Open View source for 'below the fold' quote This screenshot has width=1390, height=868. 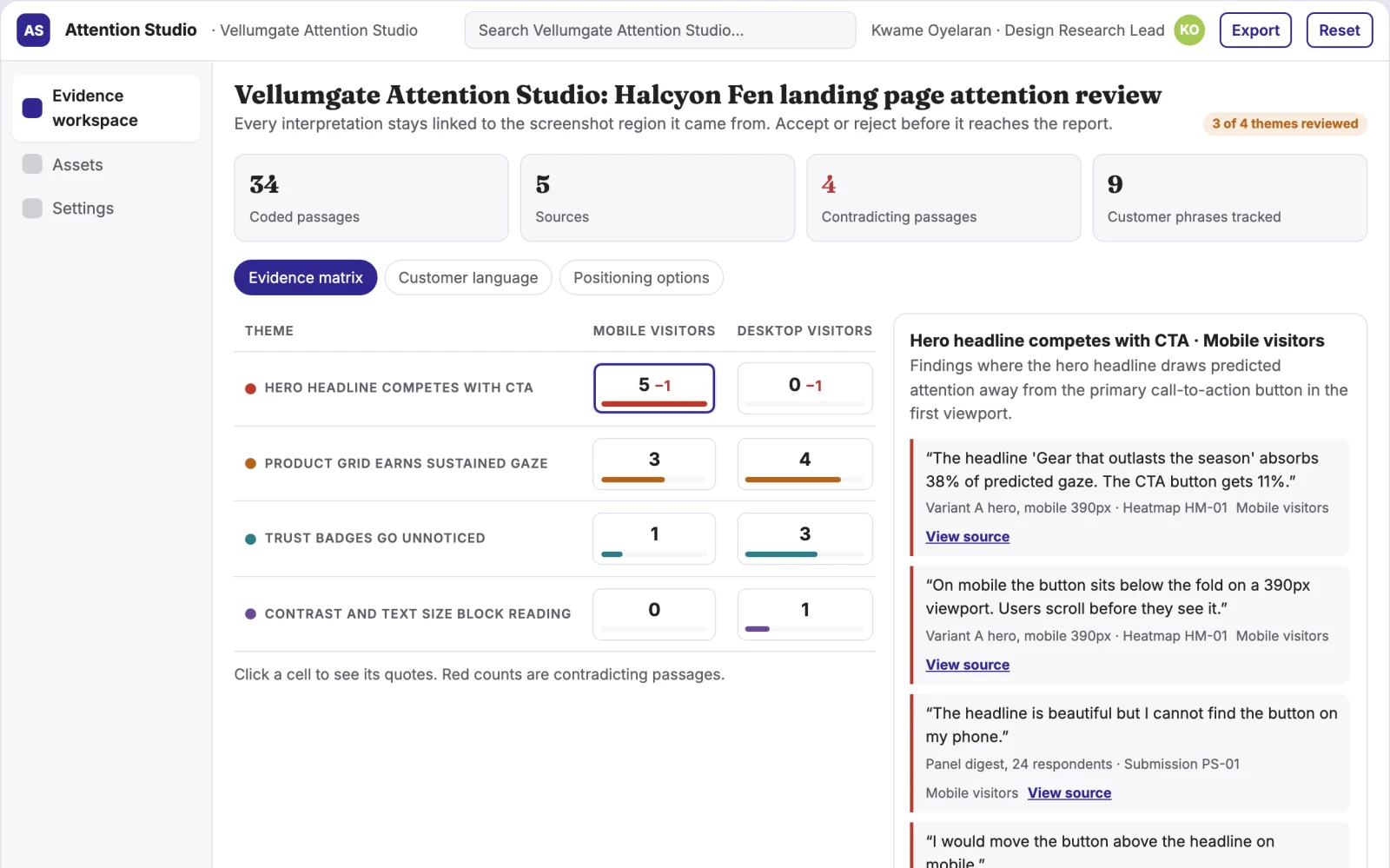click(x=967, y=665)
